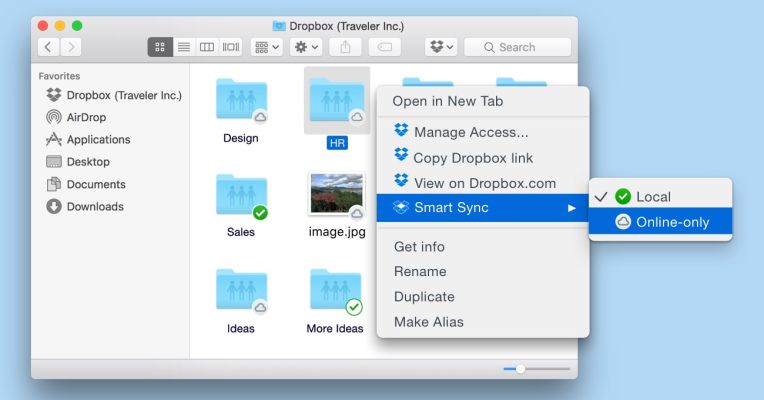
Task: Open the item arrangement dropdown
Action: click(x=267, y=47)
